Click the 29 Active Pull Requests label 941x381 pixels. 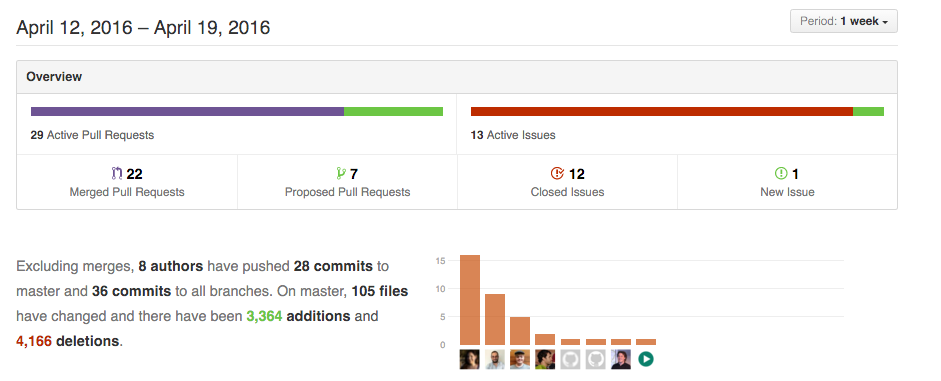pyautogui.click(x=92, y=135)
